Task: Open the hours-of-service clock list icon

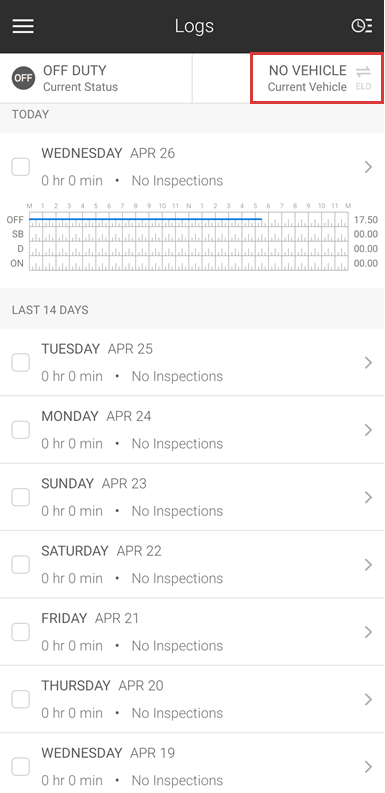Action: coord(362,26)
